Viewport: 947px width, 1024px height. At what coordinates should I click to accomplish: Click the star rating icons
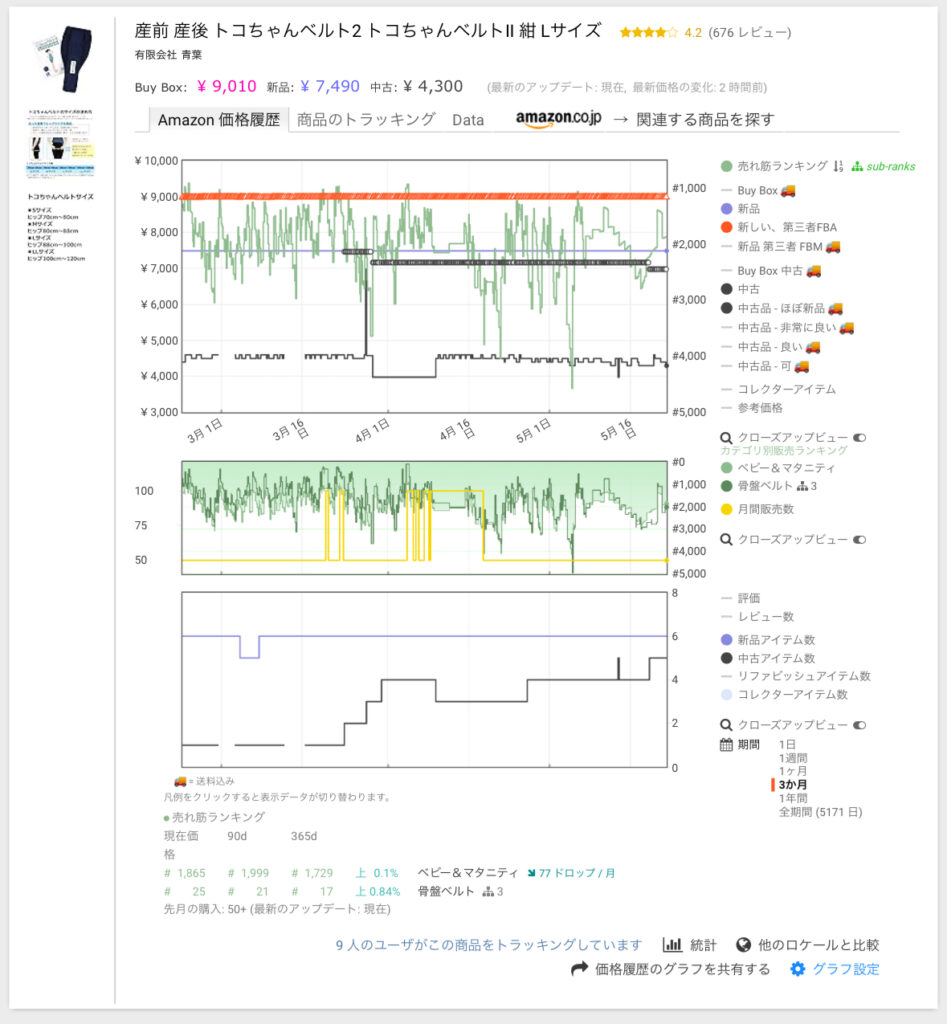coord(649,32)
